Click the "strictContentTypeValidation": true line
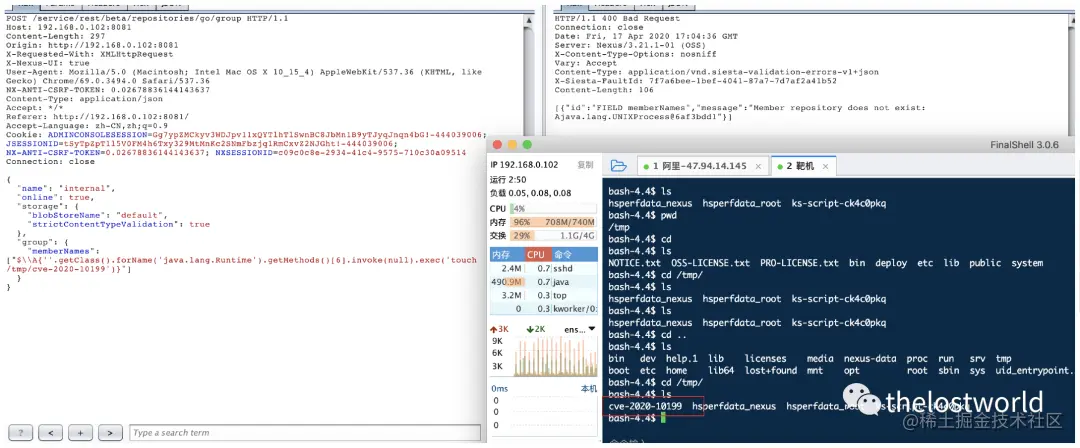Viewport: 1080px width, 448px height. coord(118,224)
